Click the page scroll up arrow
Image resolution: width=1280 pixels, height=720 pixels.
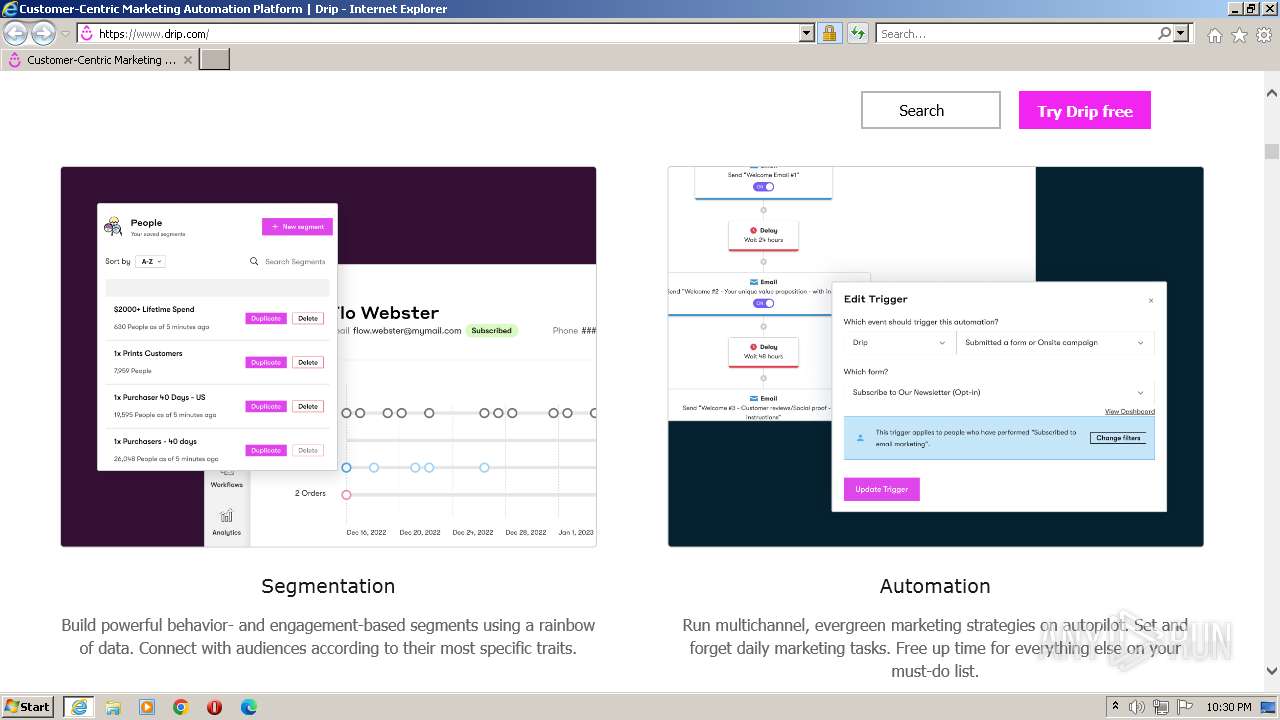[x=1272, y=93]
